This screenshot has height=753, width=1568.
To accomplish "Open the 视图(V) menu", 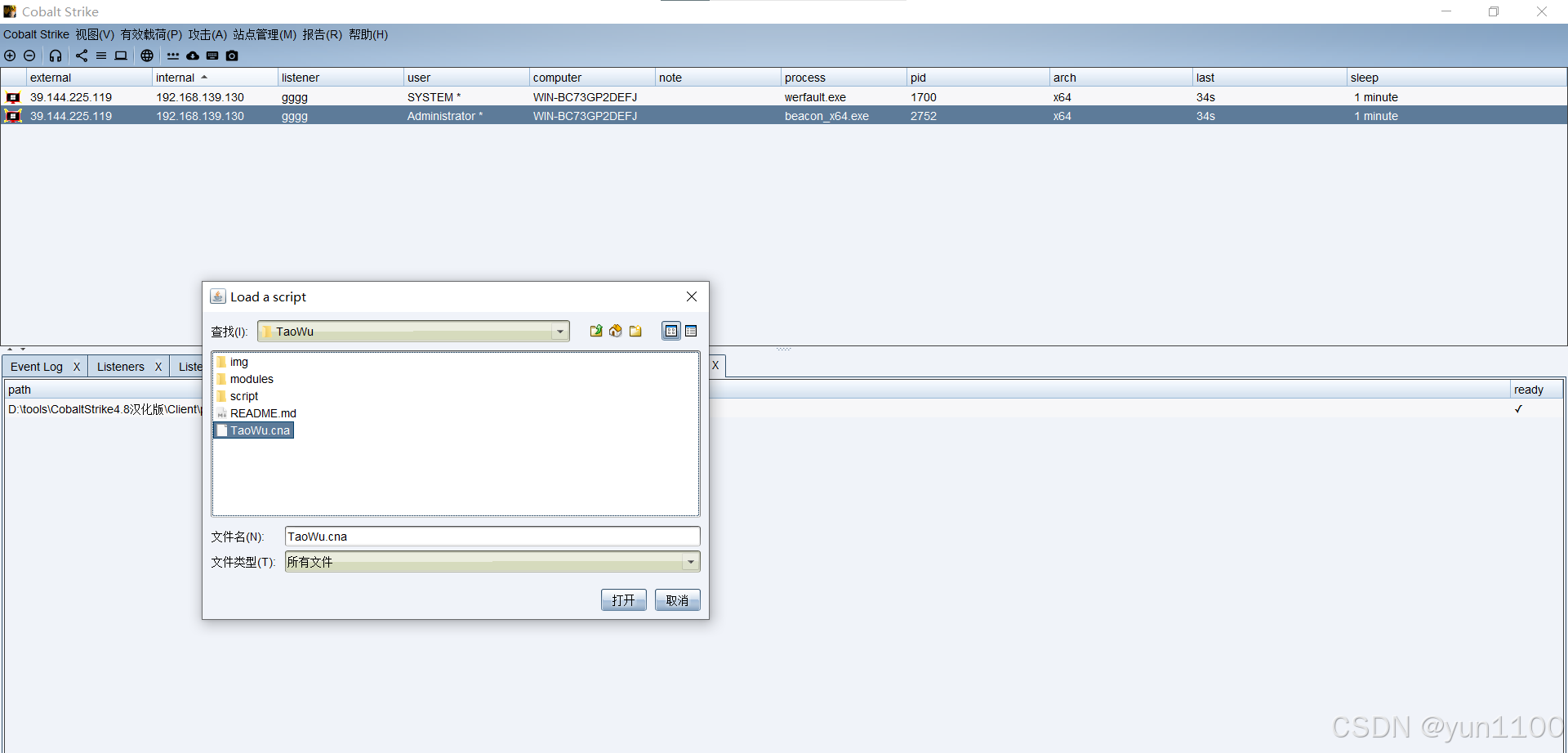I will (95, 34).
